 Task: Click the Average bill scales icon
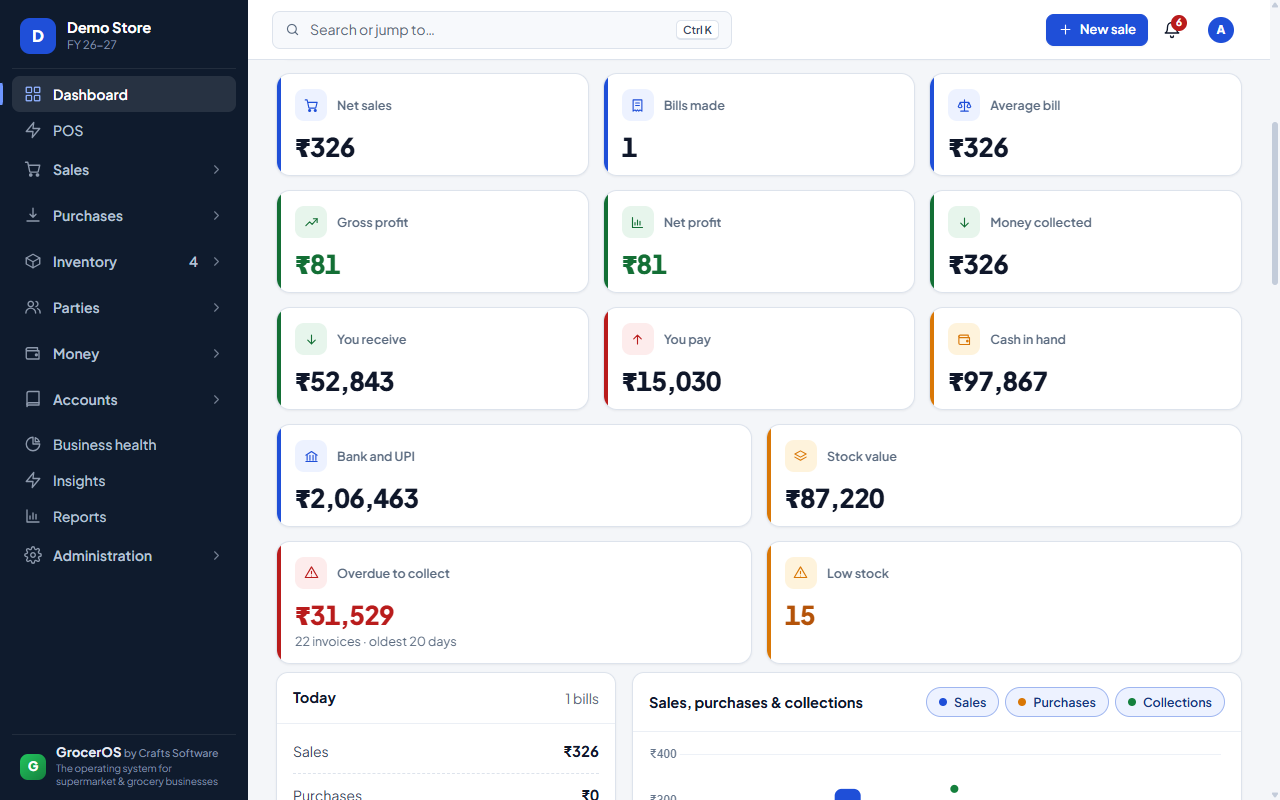coord(964,105)
